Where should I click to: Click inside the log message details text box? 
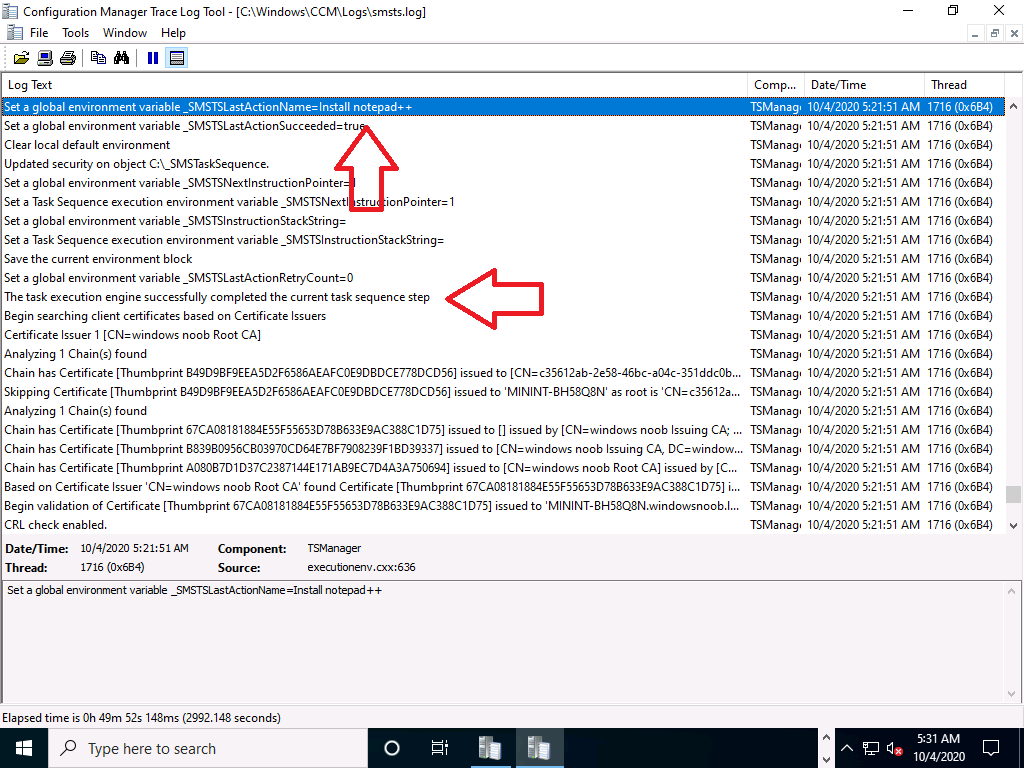(503, 640)
